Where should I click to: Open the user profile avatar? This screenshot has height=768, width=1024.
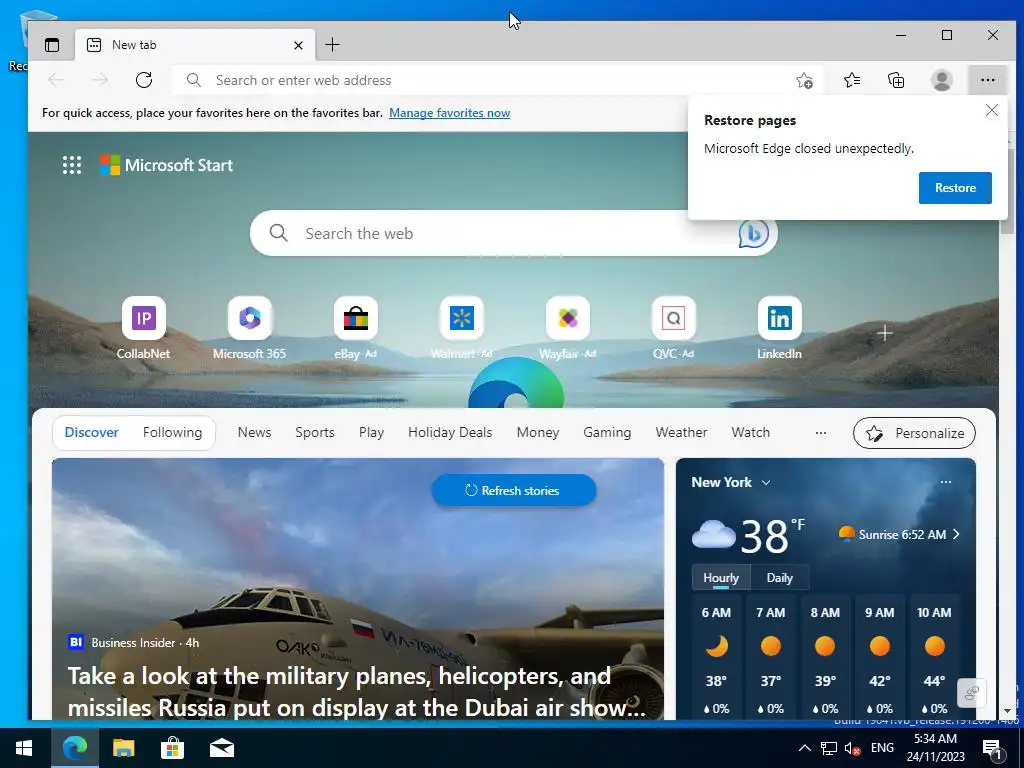coord(941,80)
